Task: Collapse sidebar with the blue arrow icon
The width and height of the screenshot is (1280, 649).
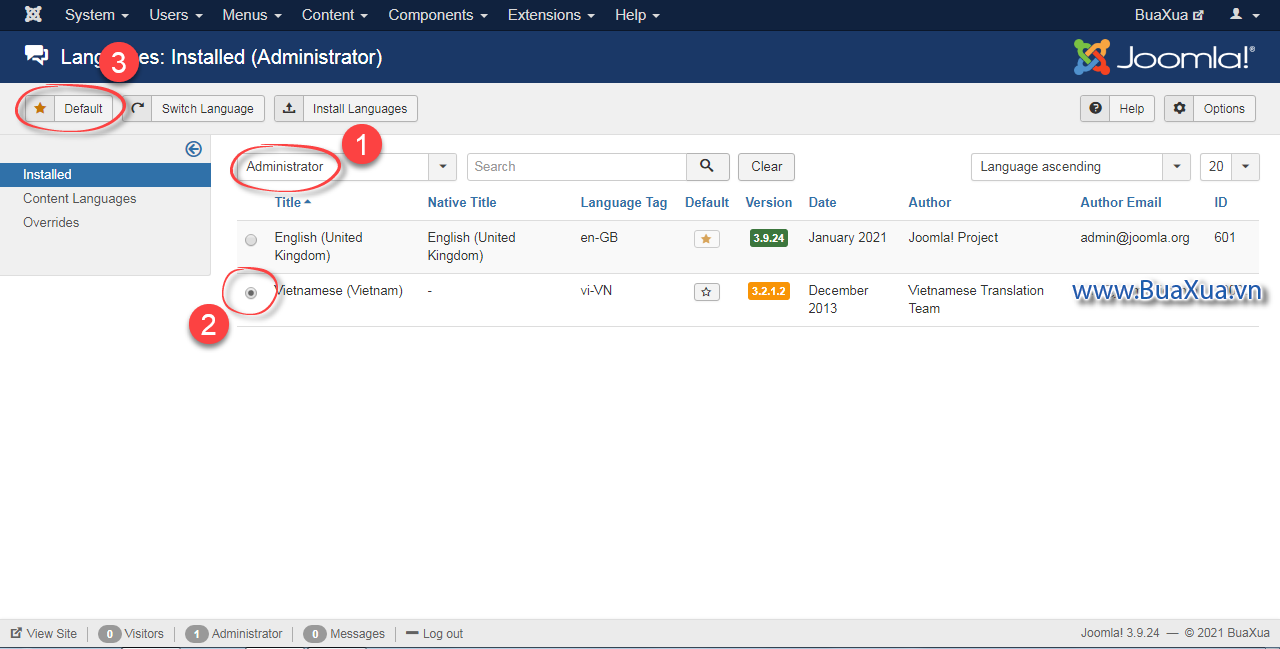Action: click(194, 149)
